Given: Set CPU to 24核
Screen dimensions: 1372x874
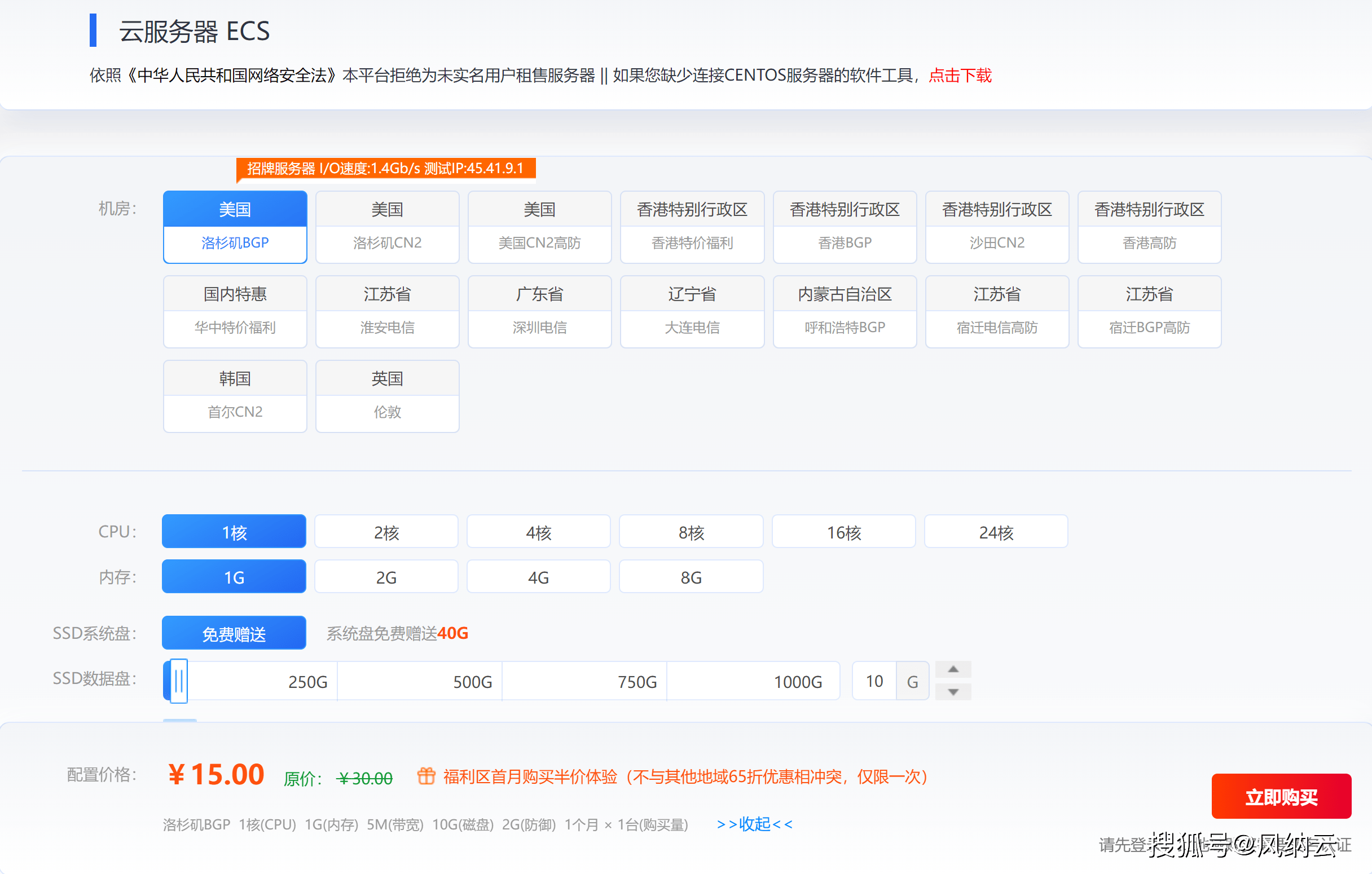Looking at the screenshot, I should [x=995, y=531].
